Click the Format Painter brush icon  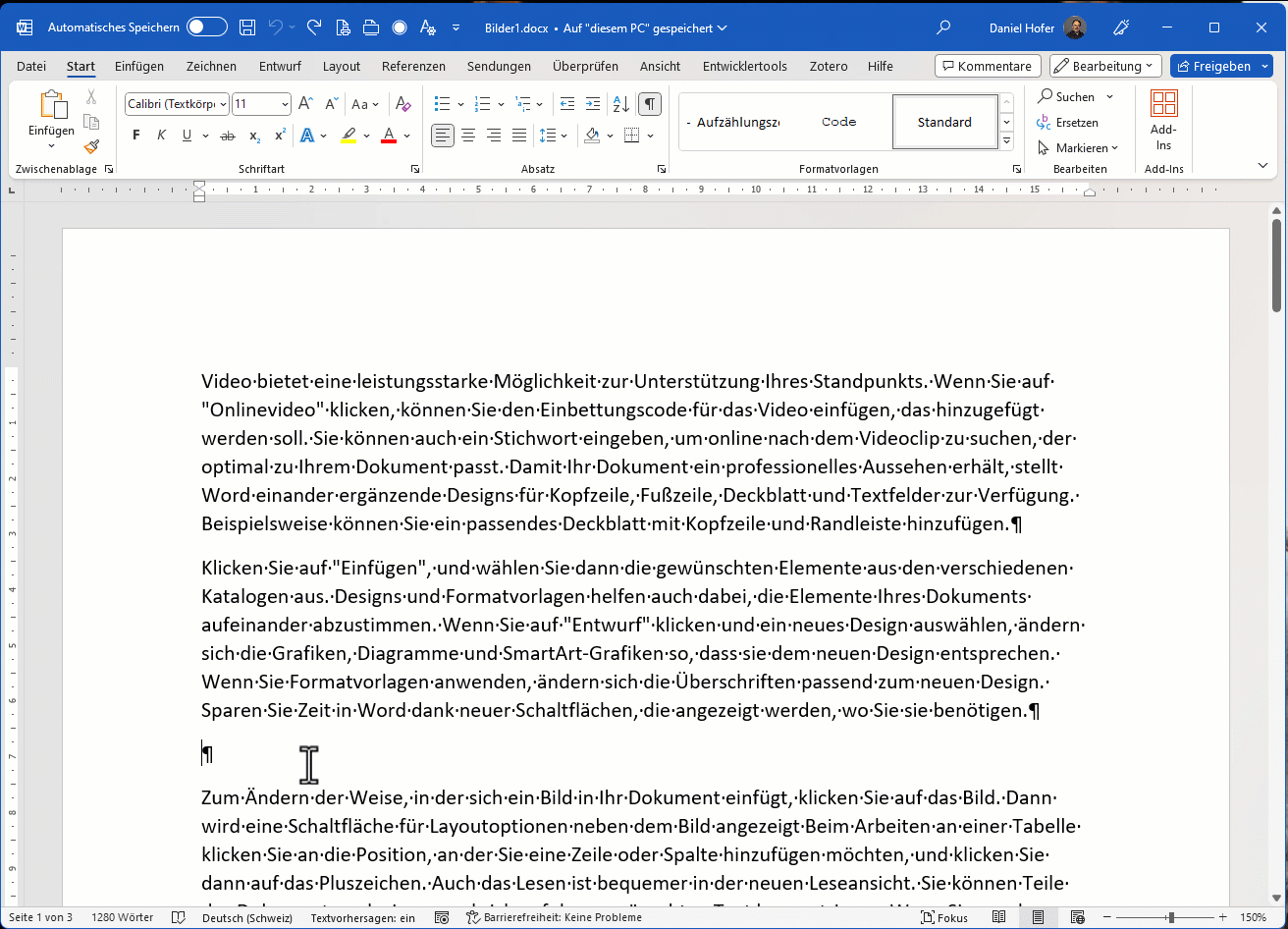[x=91, y=146]
